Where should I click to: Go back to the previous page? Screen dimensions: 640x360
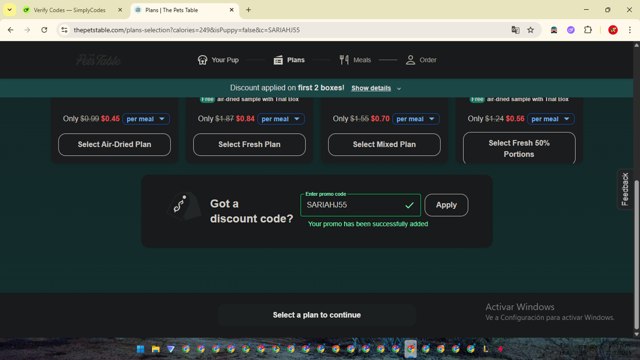(x=11, y=30)
